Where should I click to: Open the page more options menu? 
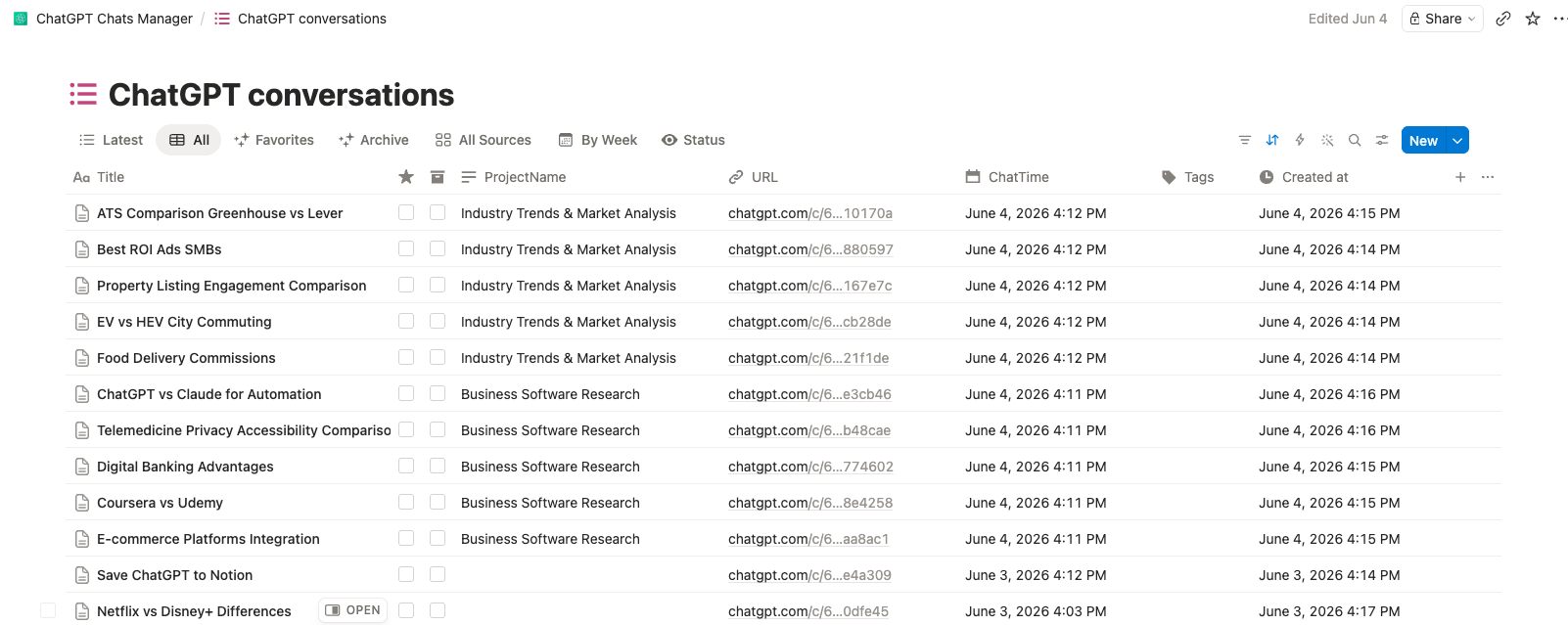pyautogui.click(x=1560, y=19)
